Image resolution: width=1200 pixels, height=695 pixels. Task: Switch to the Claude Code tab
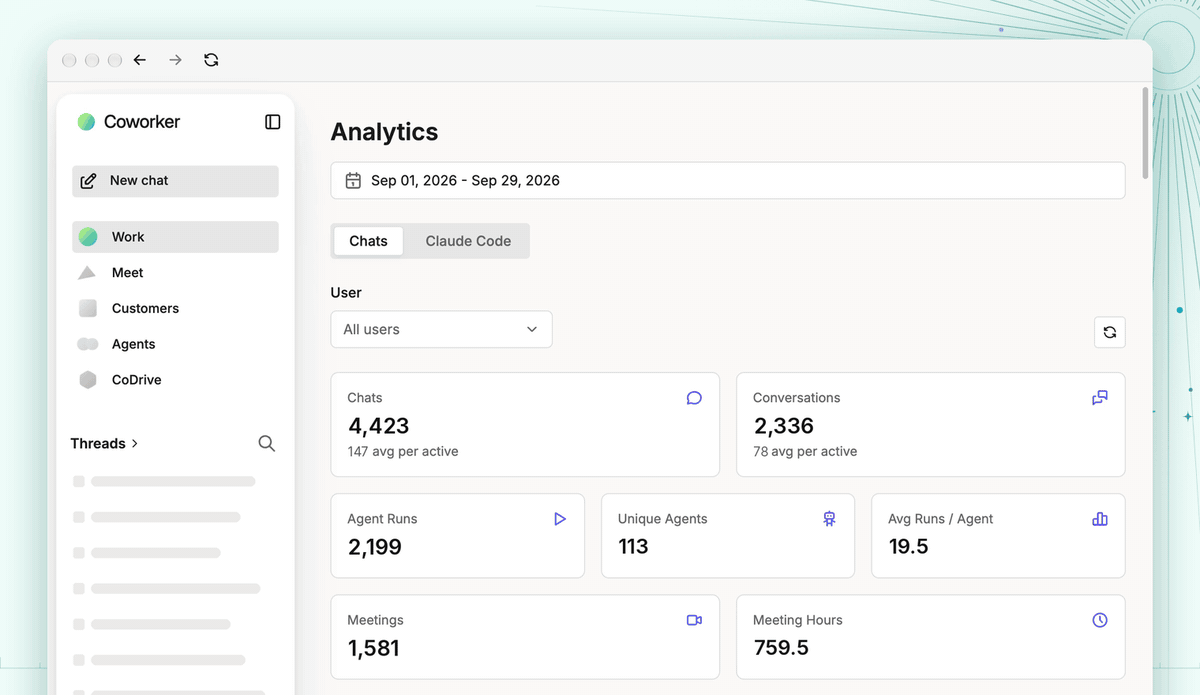tap(468, 241)
